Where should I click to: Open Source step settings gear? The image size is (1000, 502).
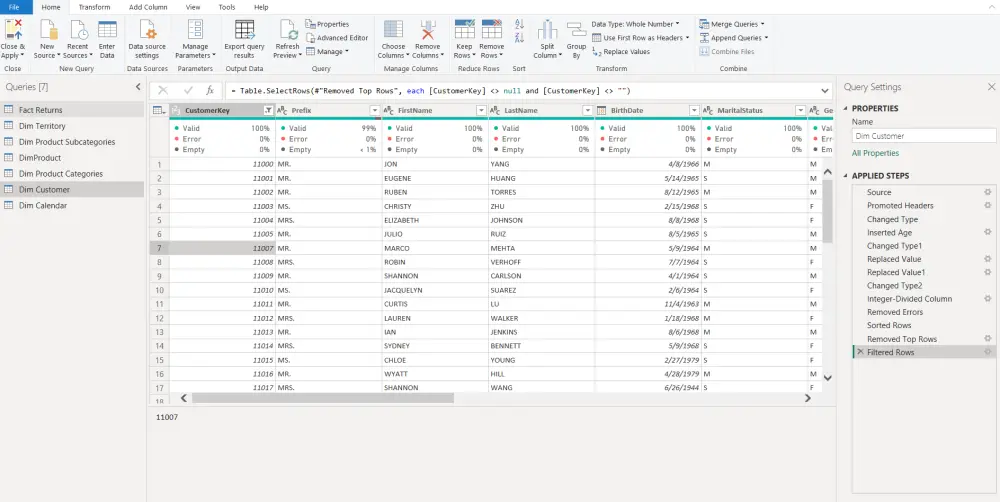pos(988,192)
